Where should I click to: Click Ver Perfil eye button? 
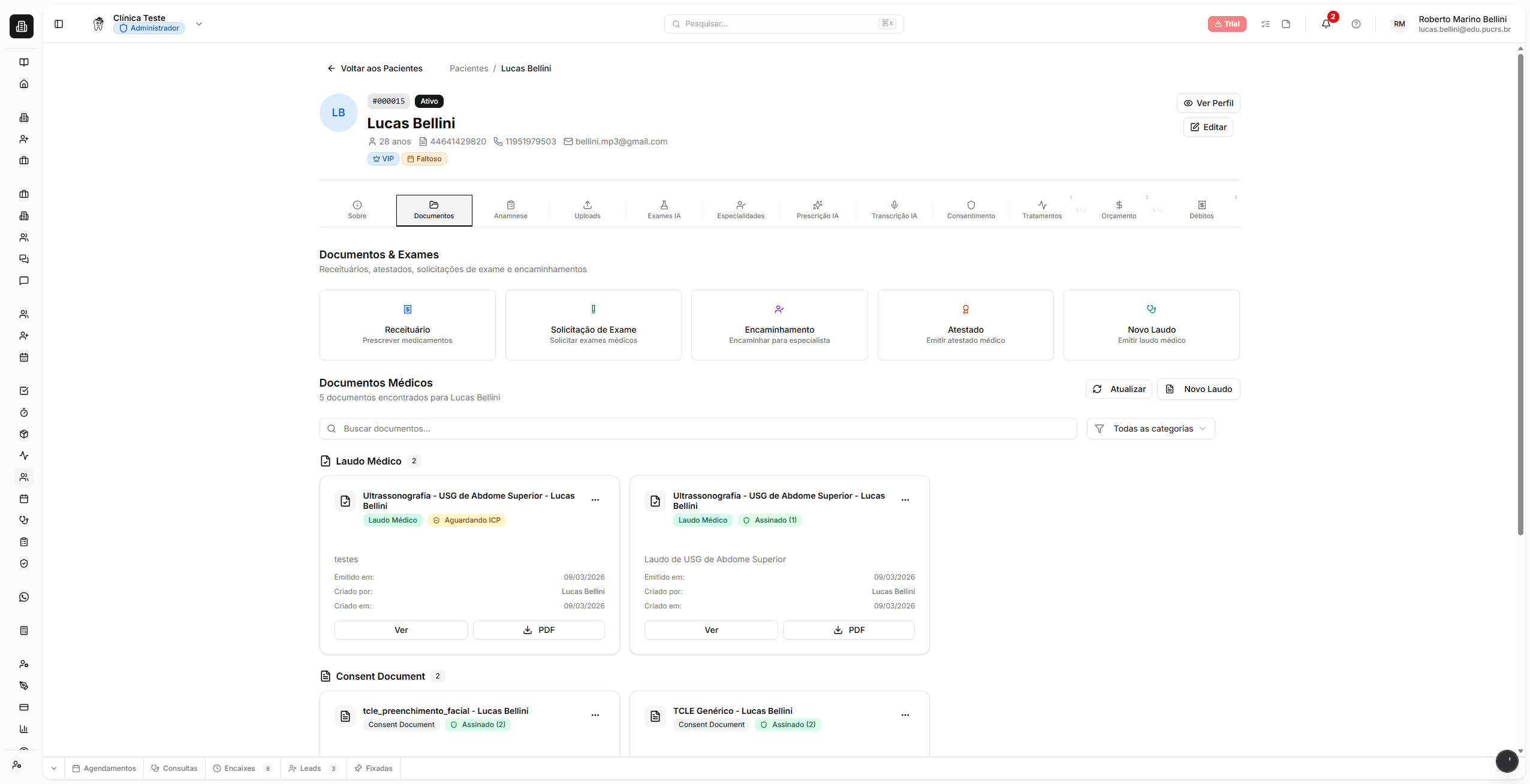click(1208, 103)
